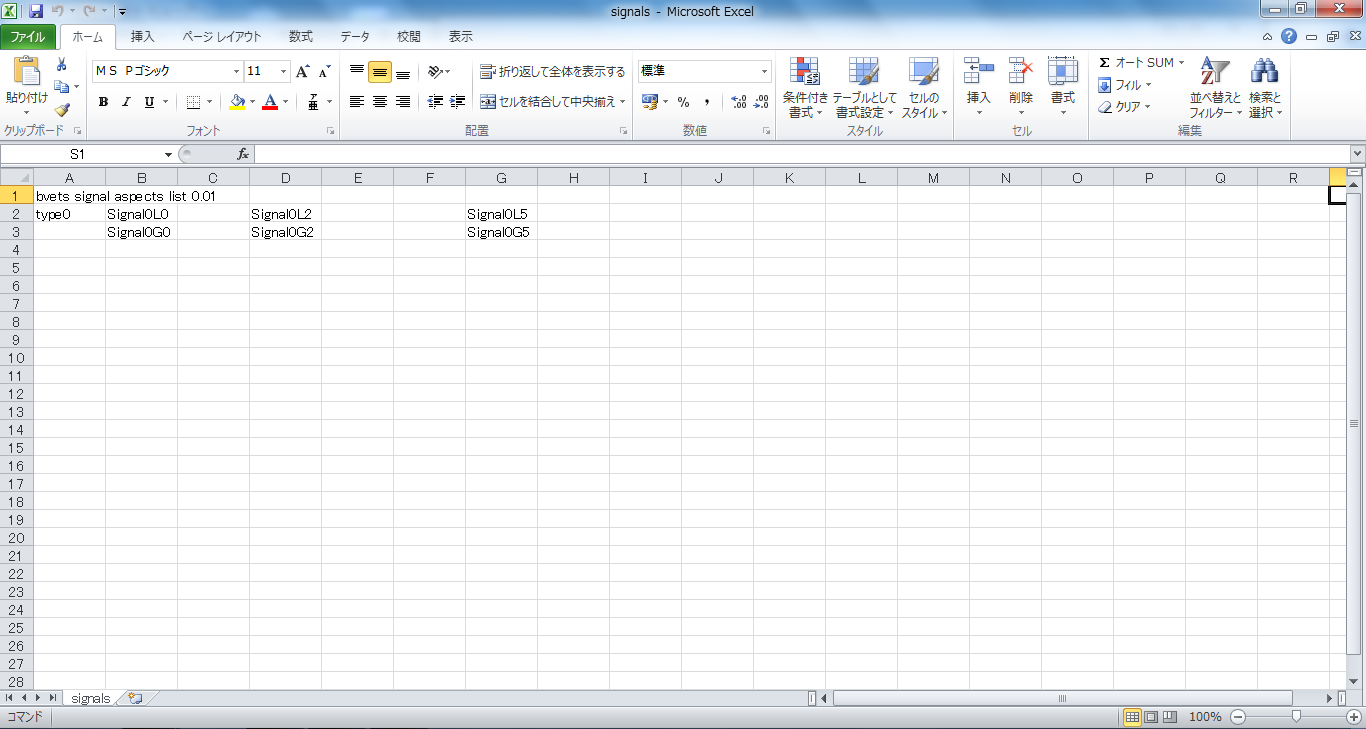Click the insert function fx button
Image resolution: width=1366 pixels, height=729 pixels.
tap(243, 154)
